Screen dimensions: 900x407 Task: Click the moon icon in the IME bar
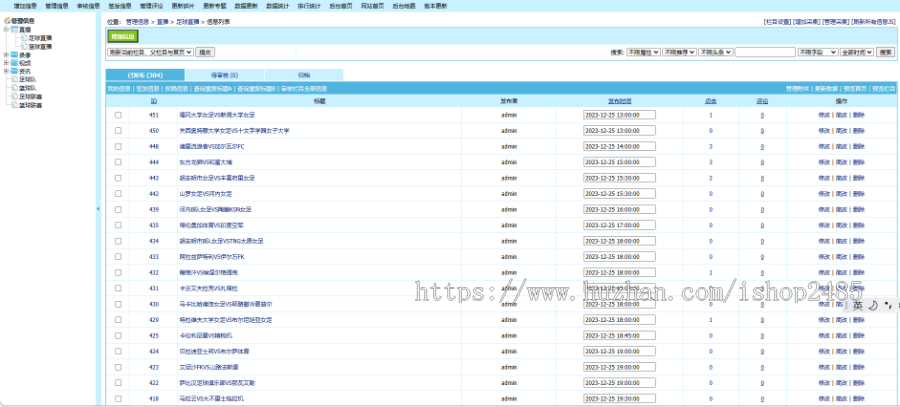pos(872,305)
